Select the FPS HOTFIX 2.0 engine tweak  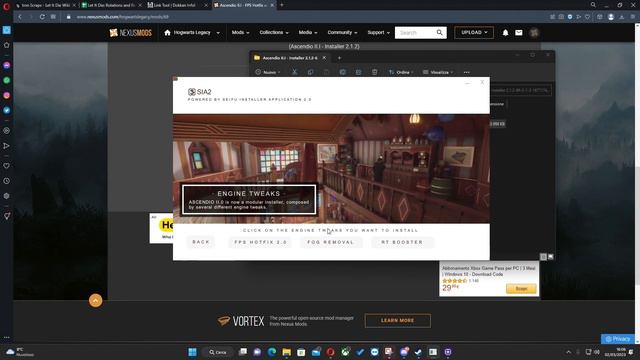[x=260, y=242]
